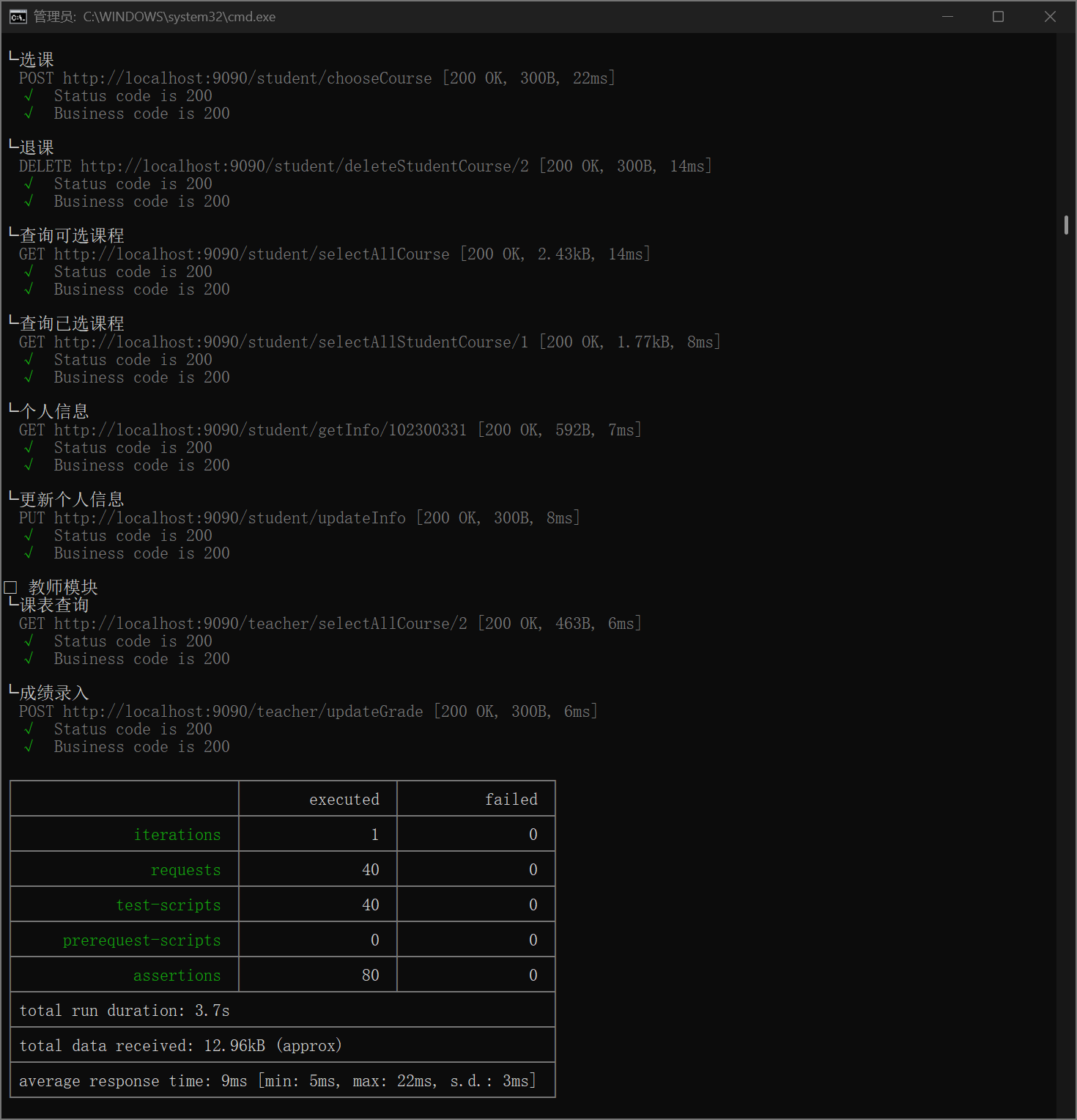The height and width of the screenshot is (1120, 1077).
Task: Minimize the cmd.exe window
Action: pos(947,16)
